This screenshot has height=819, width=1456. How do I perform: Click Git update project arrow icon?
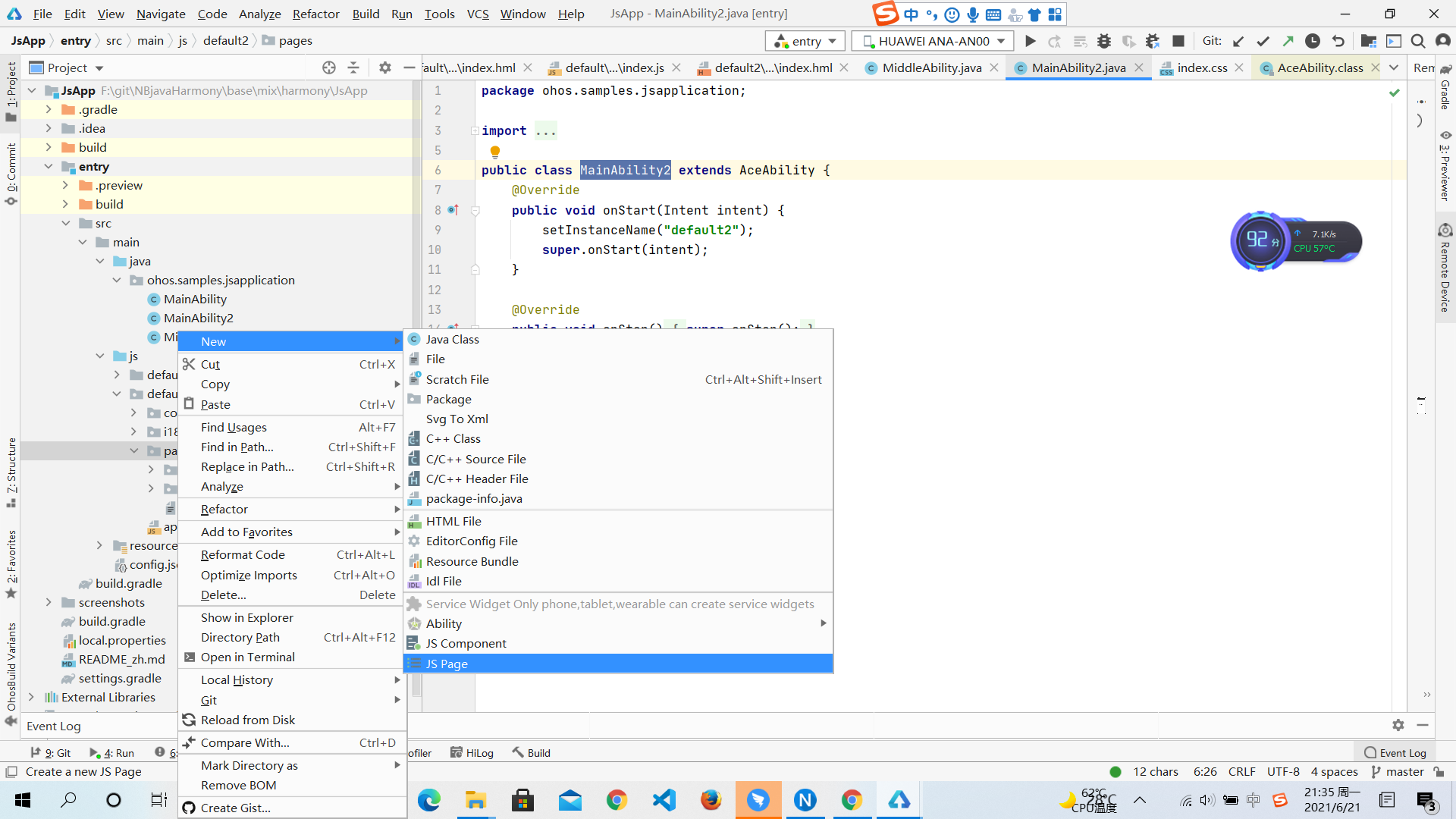click(1238, 41)
